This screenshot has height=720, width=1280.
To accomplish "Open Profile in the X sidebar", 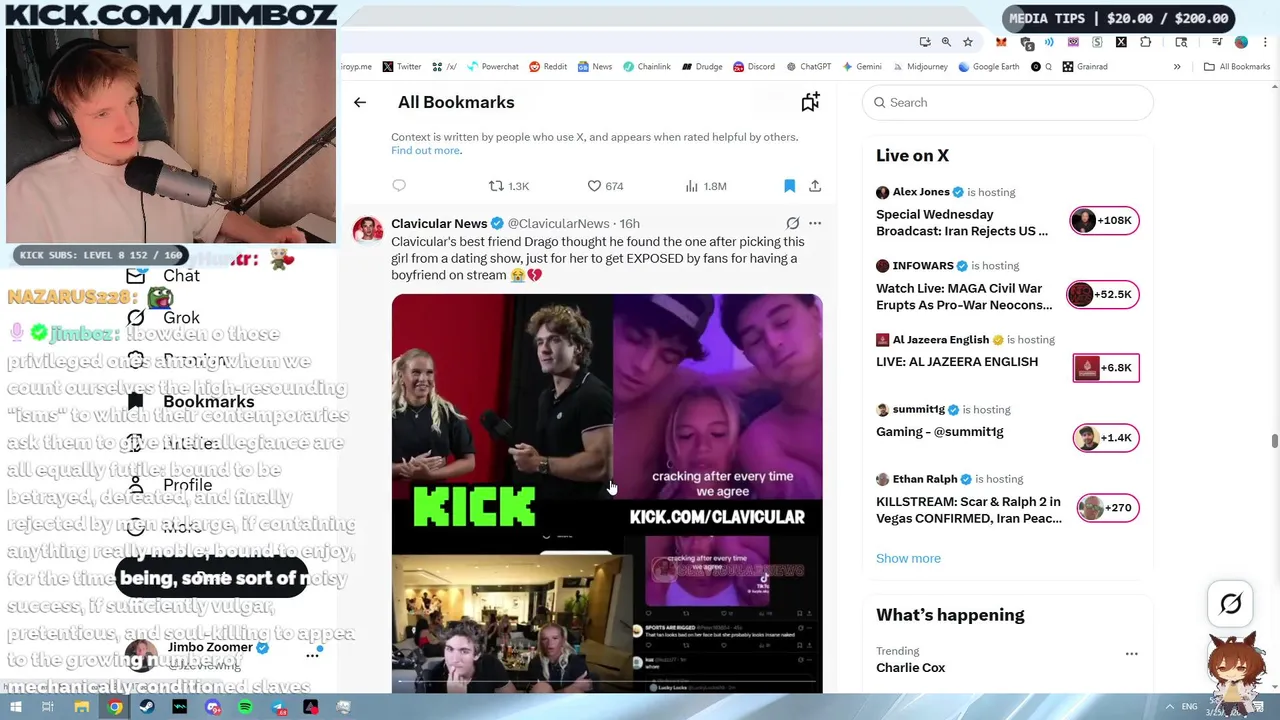I will tap(170, 486).
